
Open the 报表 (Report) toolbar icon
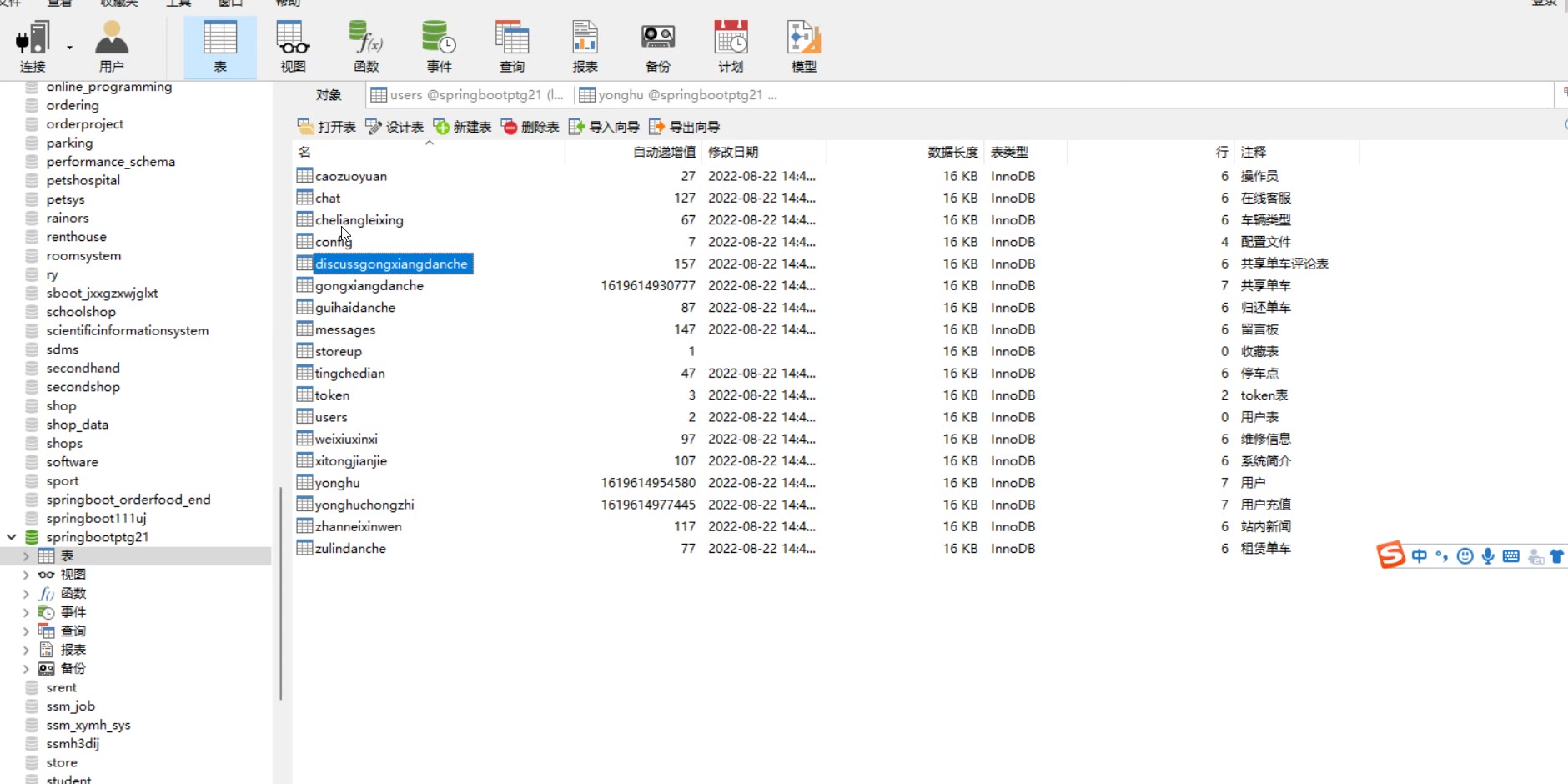pyautogui.click(x=585, y=47)
